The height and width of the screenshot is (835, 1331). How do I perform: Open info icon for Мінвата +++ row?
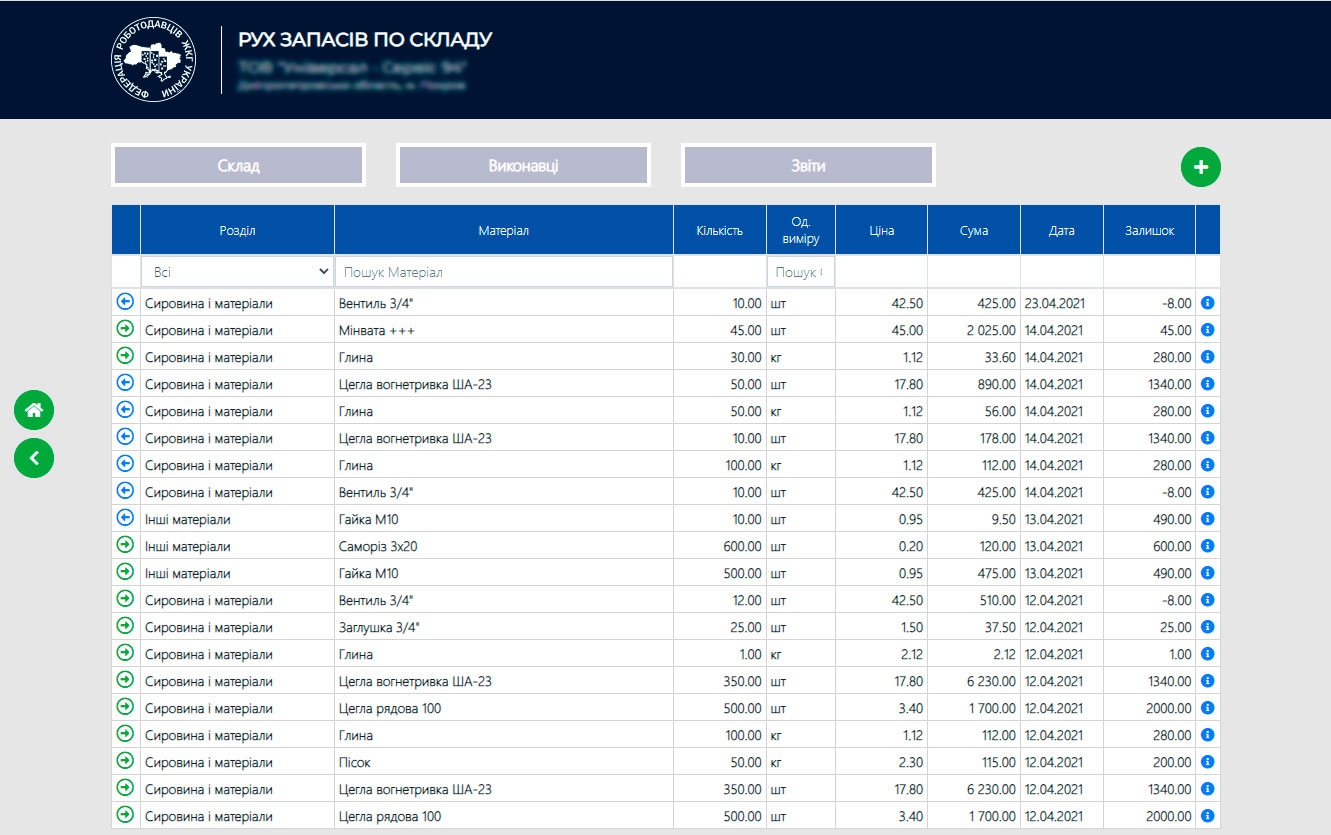pyautogui.click(x=1207, y=330)
